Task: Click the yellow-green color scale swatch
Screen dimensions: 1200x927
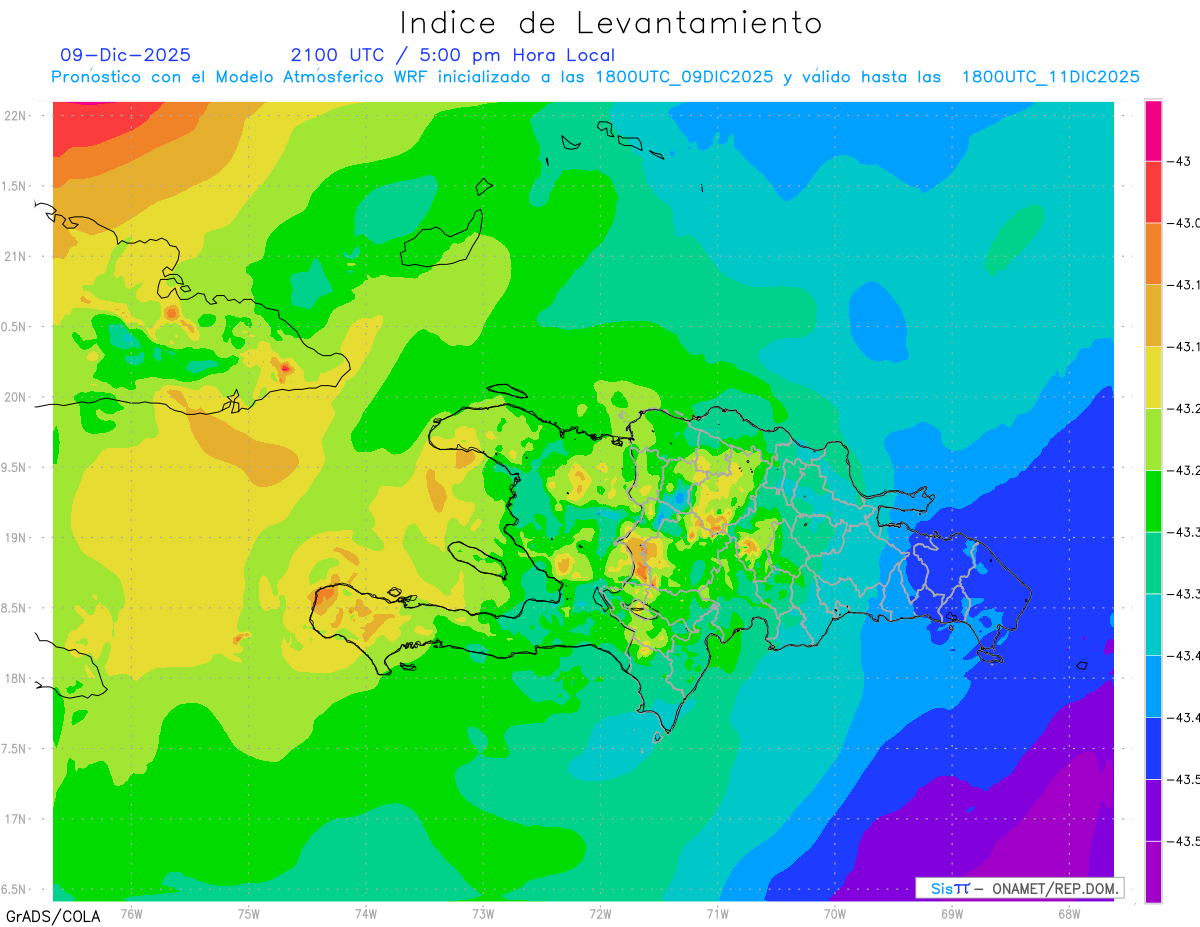Action: 1153,439
